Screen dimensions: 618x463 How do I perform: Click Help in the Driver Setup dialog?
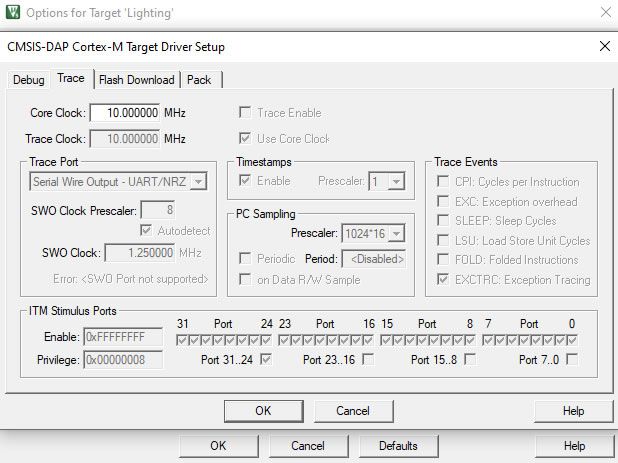point(573,411)
